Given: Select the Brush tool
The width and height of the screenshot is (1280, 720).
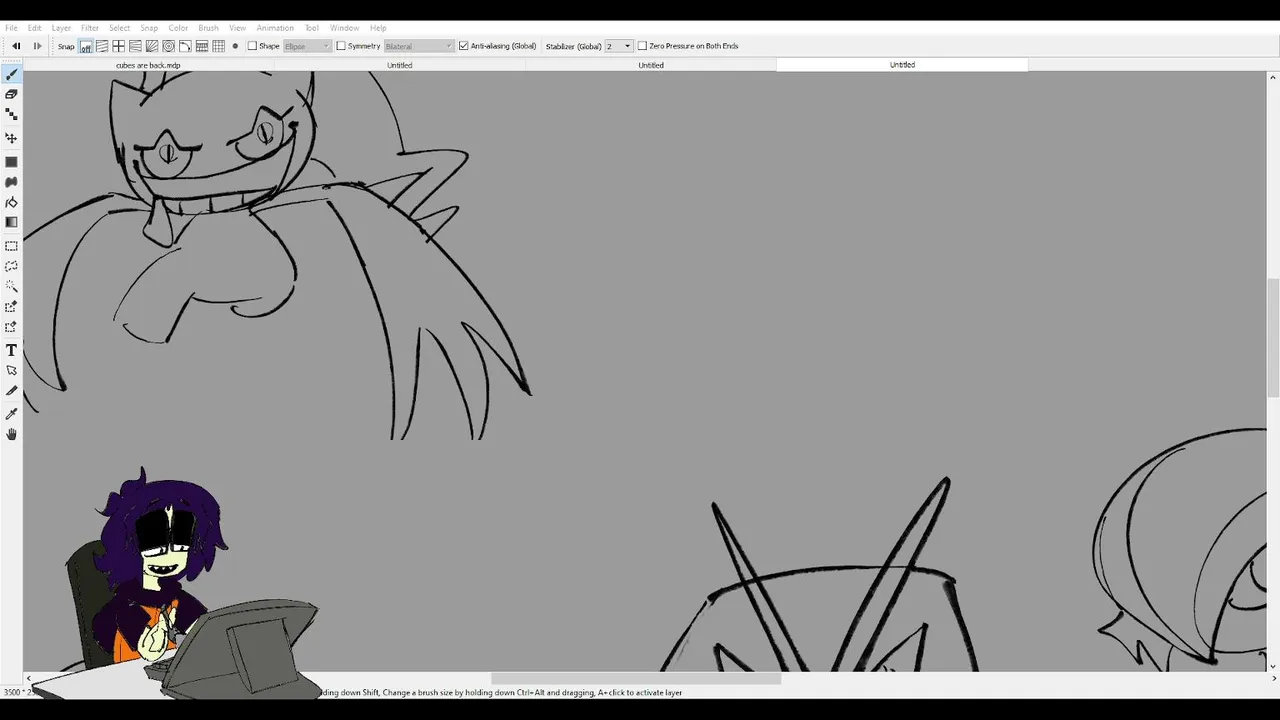Looking at the screenshot, I should coord(11,75).
